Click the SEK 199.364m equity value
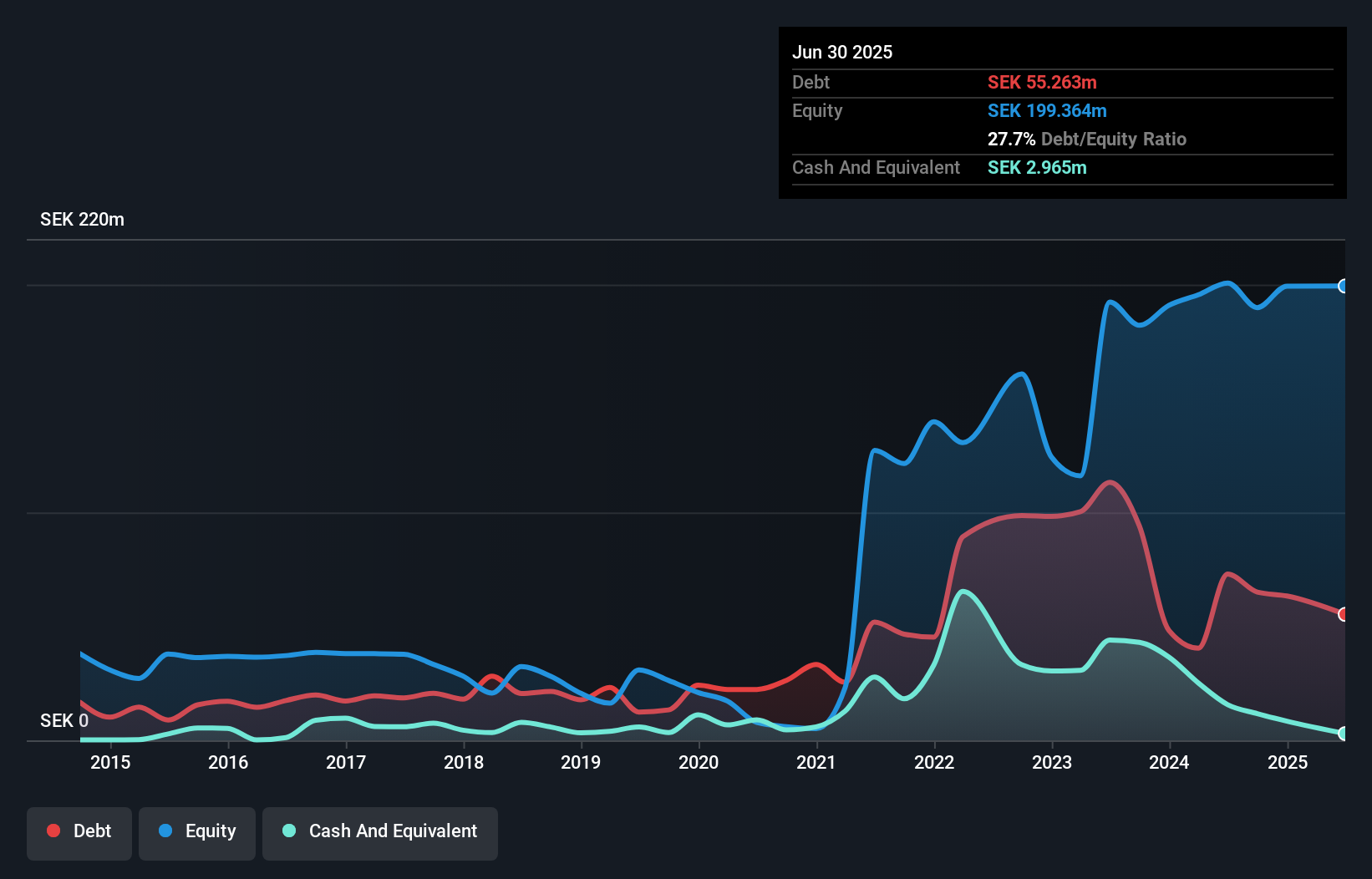The height and width of the screenshot is (879, 1372). point(1047,110)
